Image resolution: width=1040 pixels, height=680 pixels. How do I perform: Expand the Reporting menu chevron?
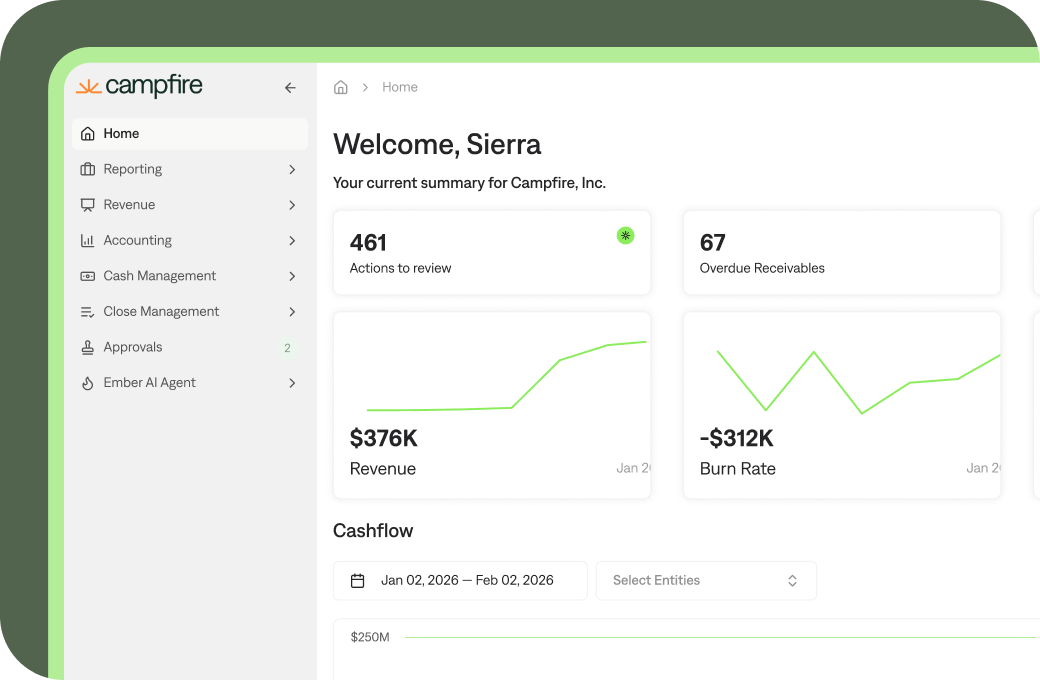coord(292,170)
